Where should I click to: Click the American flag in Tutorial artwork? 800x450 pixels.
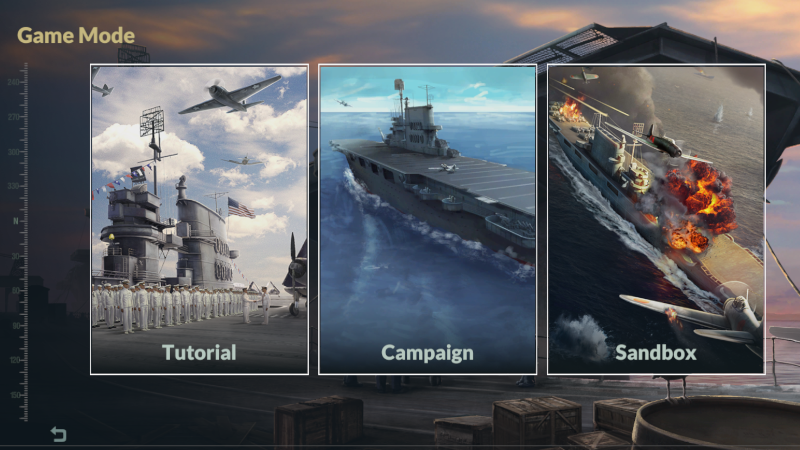[241, 207]
